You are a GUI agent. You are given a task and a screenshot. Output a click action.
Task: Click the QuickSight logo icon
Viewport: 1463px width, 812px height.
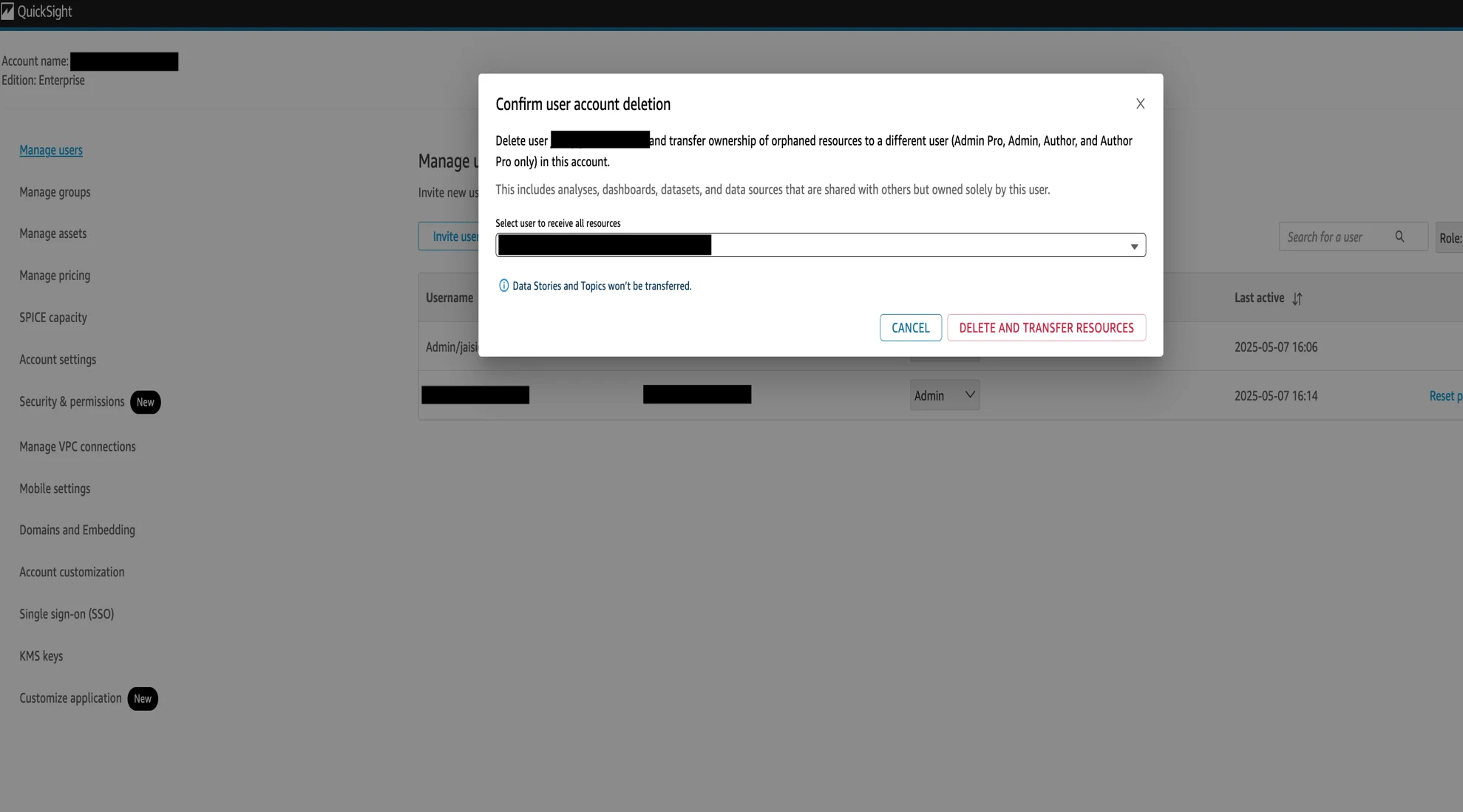coord(7,11)
